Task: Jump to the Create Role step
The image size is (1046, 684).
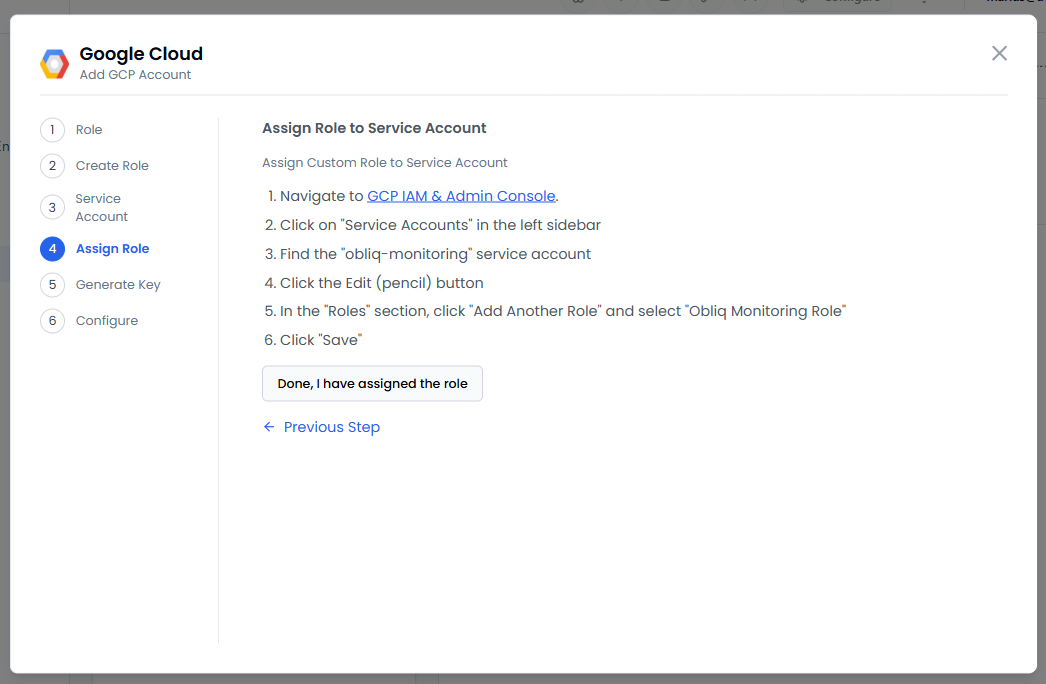Action: tap(112, 166)
